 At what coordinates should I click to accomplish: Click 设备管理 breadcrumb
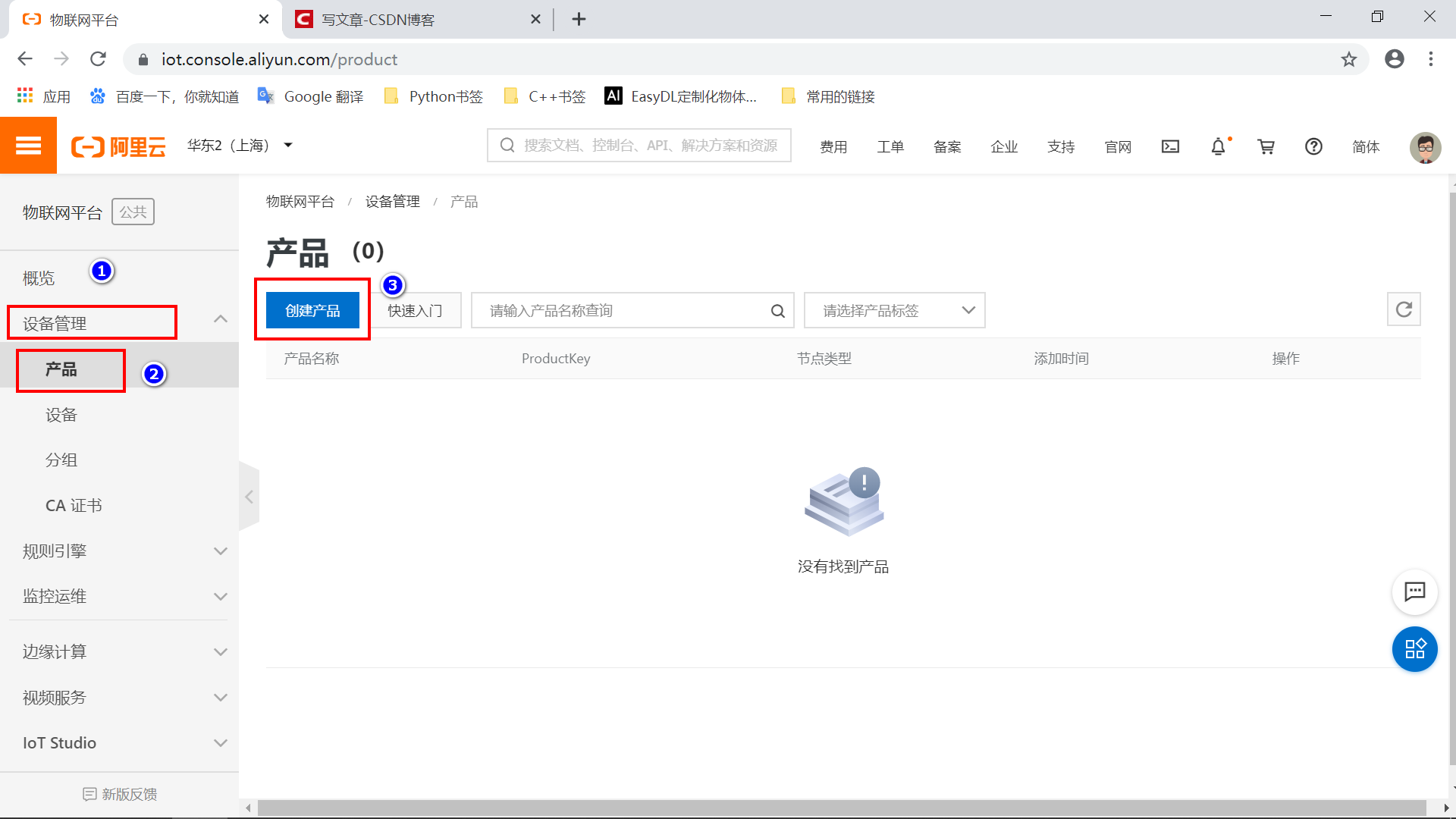pos(392,202)
